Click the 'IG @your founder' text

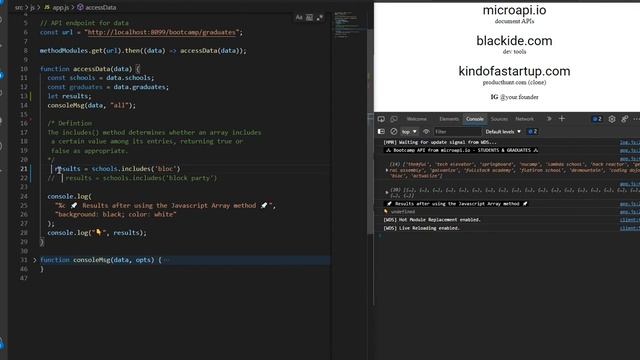(x=514, y=97)
